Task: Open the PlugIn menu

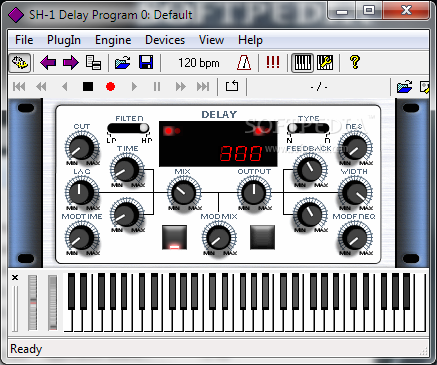Action: pos(64,40)
